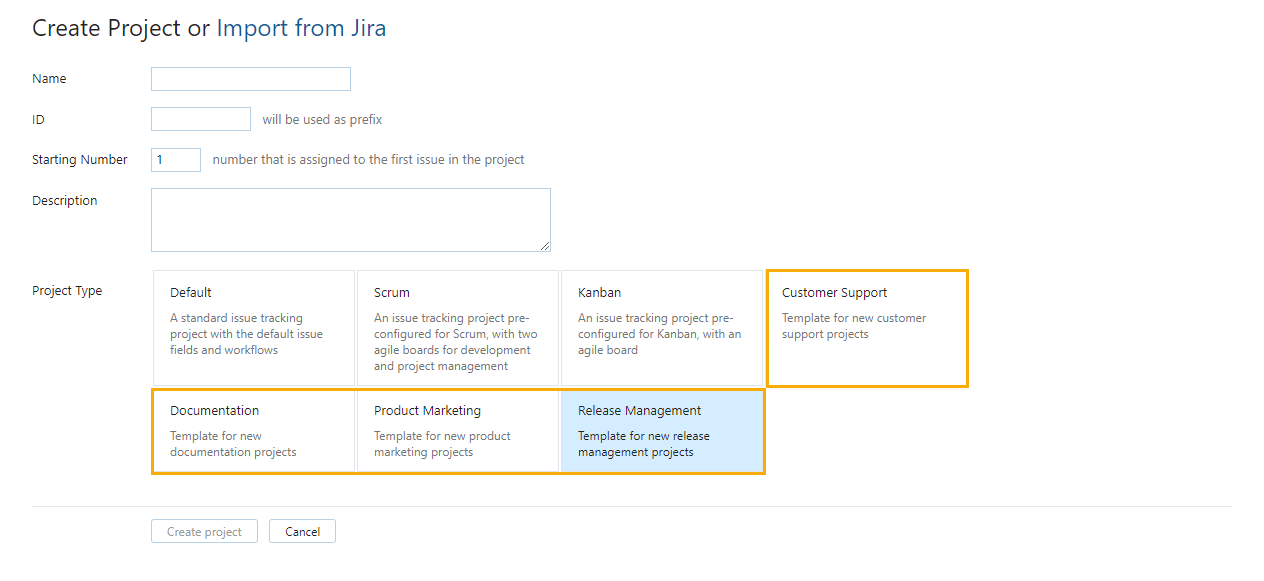The height and width of the screenshot is (581, 1264).
Task: Select the Product Marketing template tile
Action: tap(458, 431)
